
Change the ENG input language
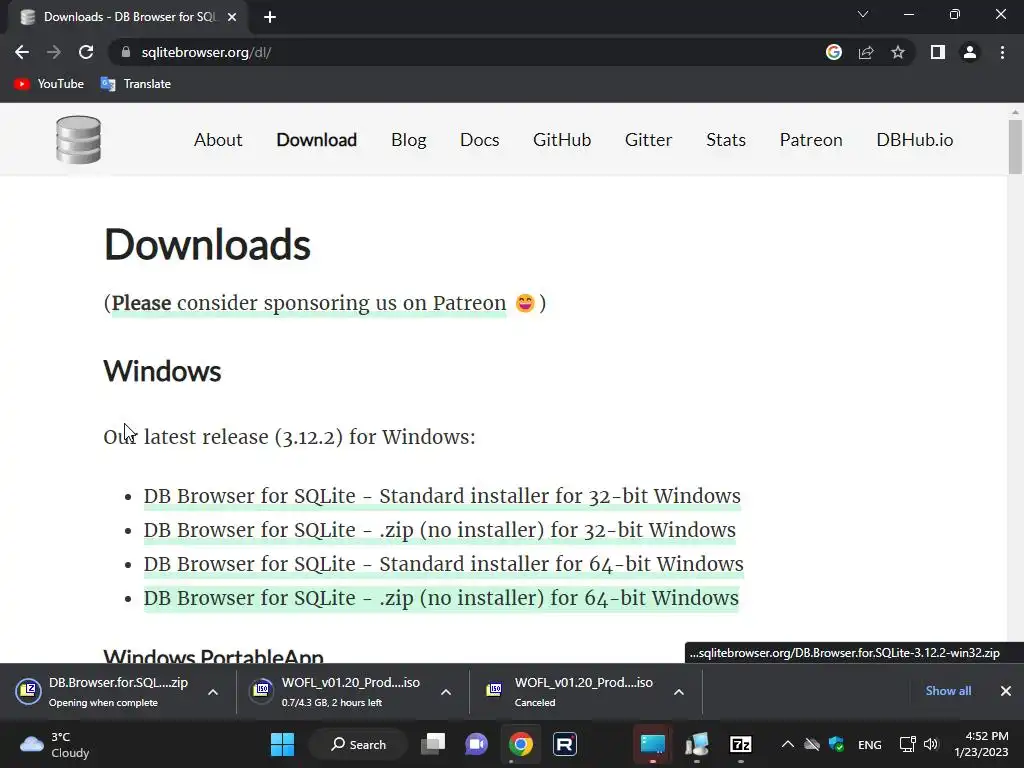(x=869, y=744)
